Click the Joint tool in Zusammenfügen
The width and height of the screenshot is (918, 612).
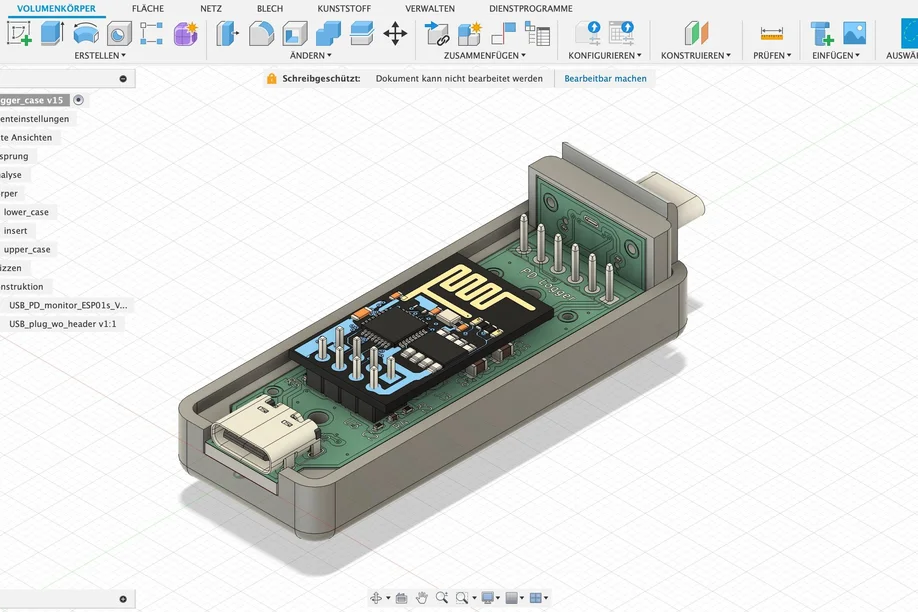point(437,34)
